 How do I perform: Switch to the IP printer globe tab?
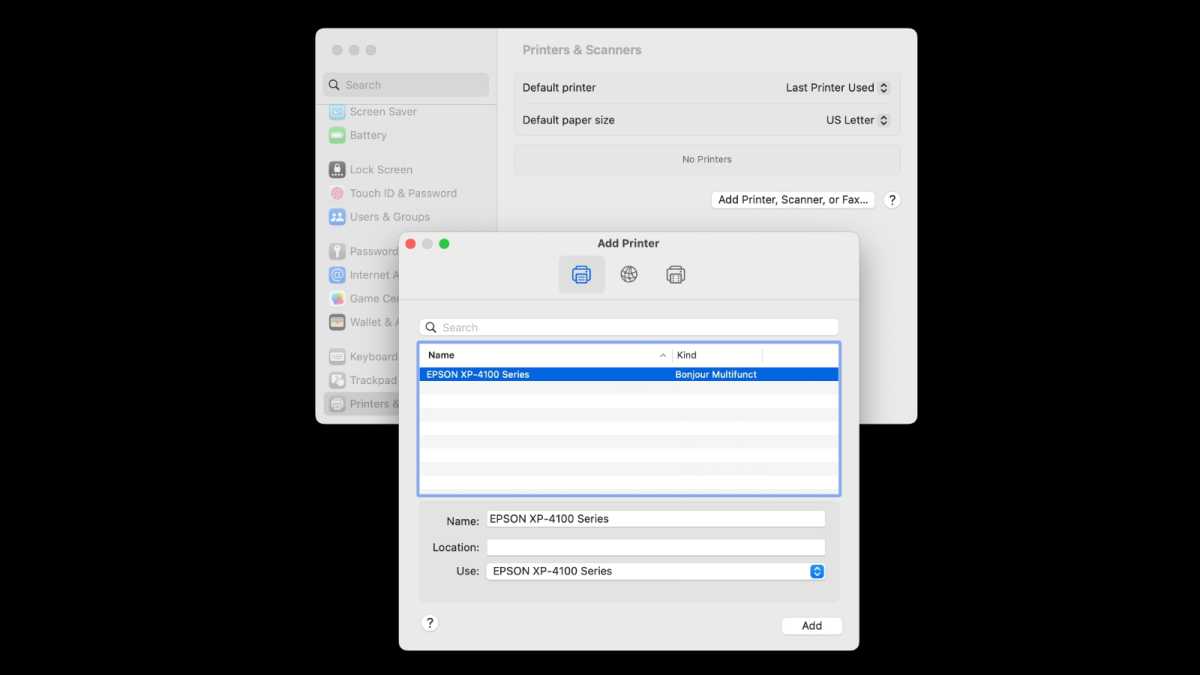[629, 274]
